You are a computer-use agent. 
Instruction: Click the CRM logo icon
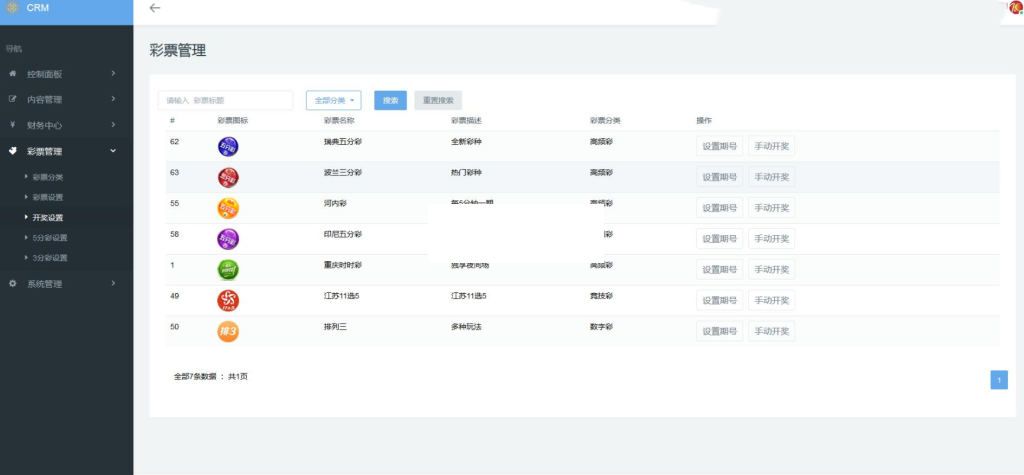(x=12, y=8)
